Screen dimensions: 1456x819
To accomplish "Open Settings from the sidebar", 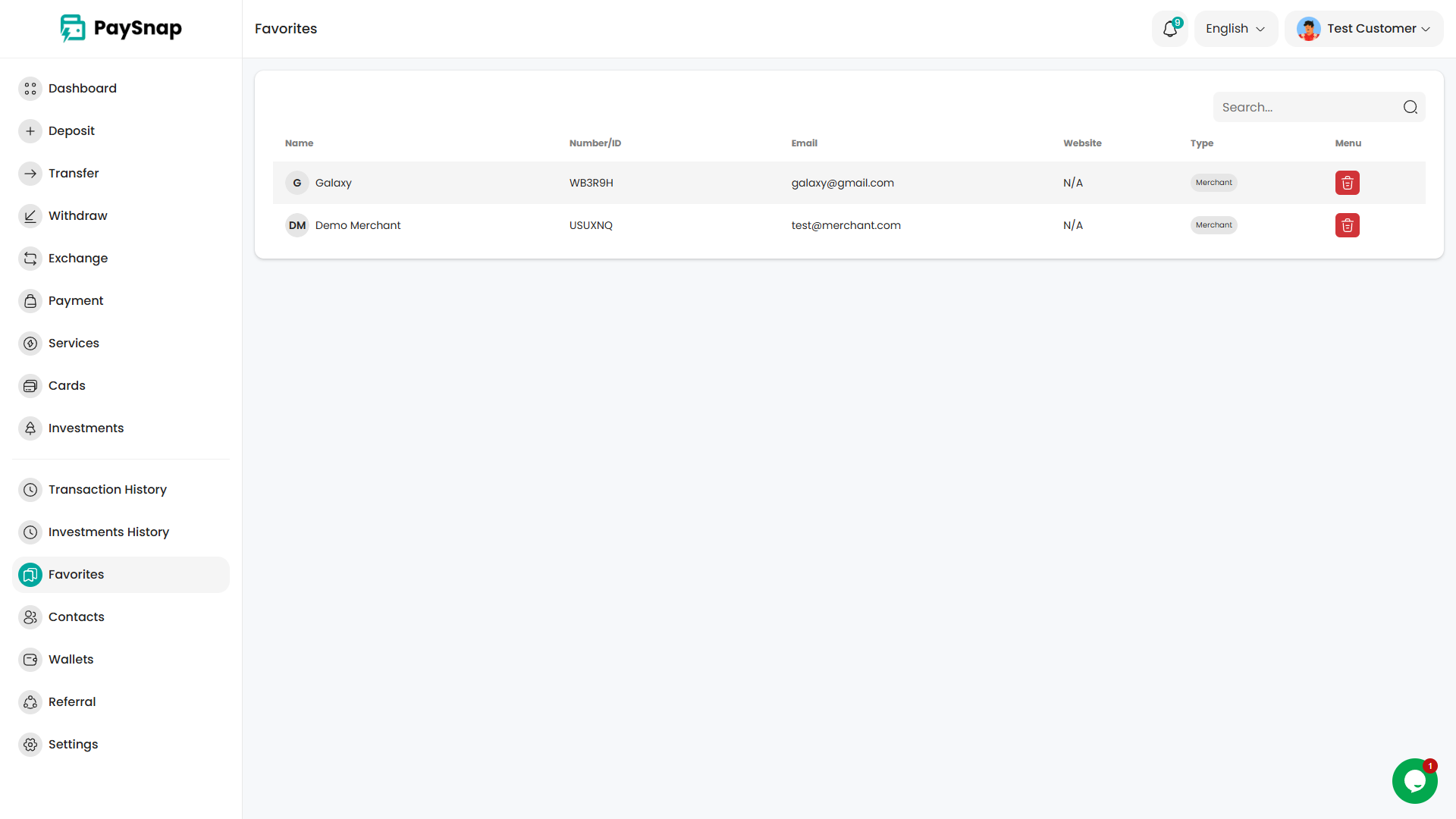I will click(x=73, y=745).
